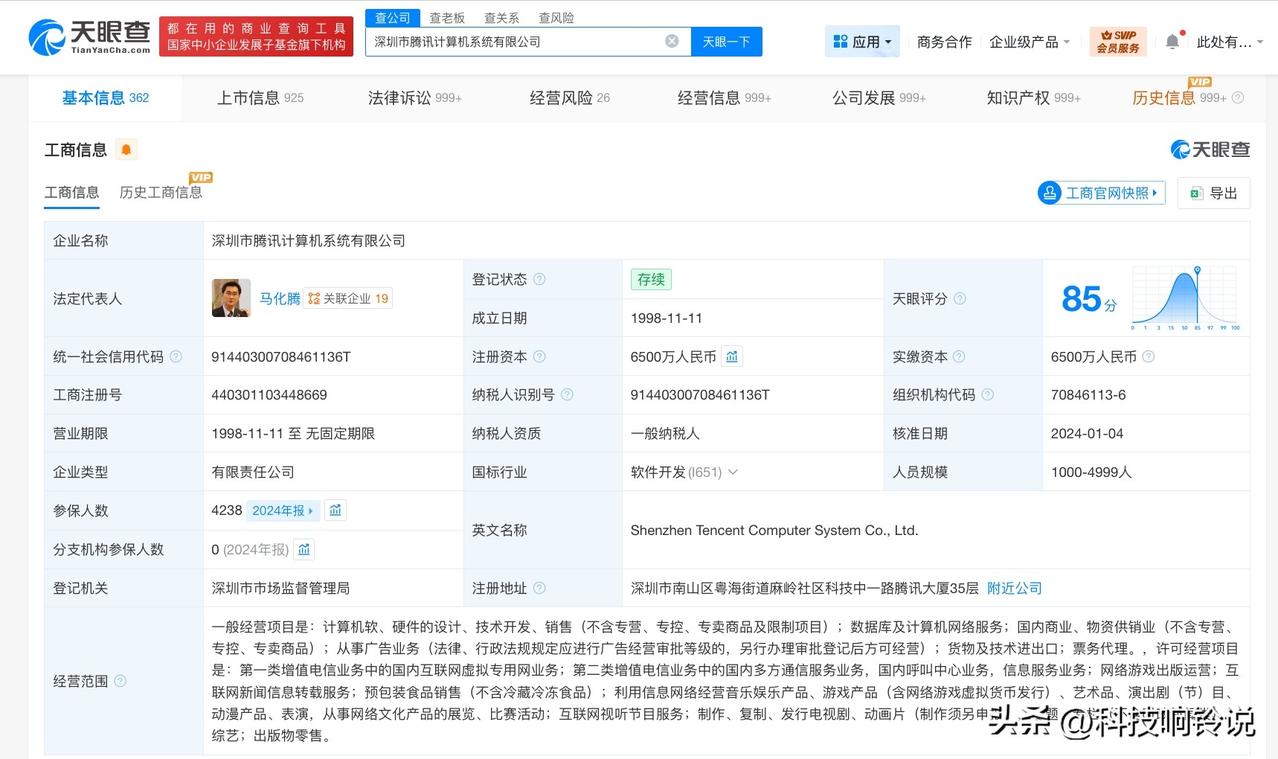Switch to the 历史工商信息 tab

(x=161, y=192)
